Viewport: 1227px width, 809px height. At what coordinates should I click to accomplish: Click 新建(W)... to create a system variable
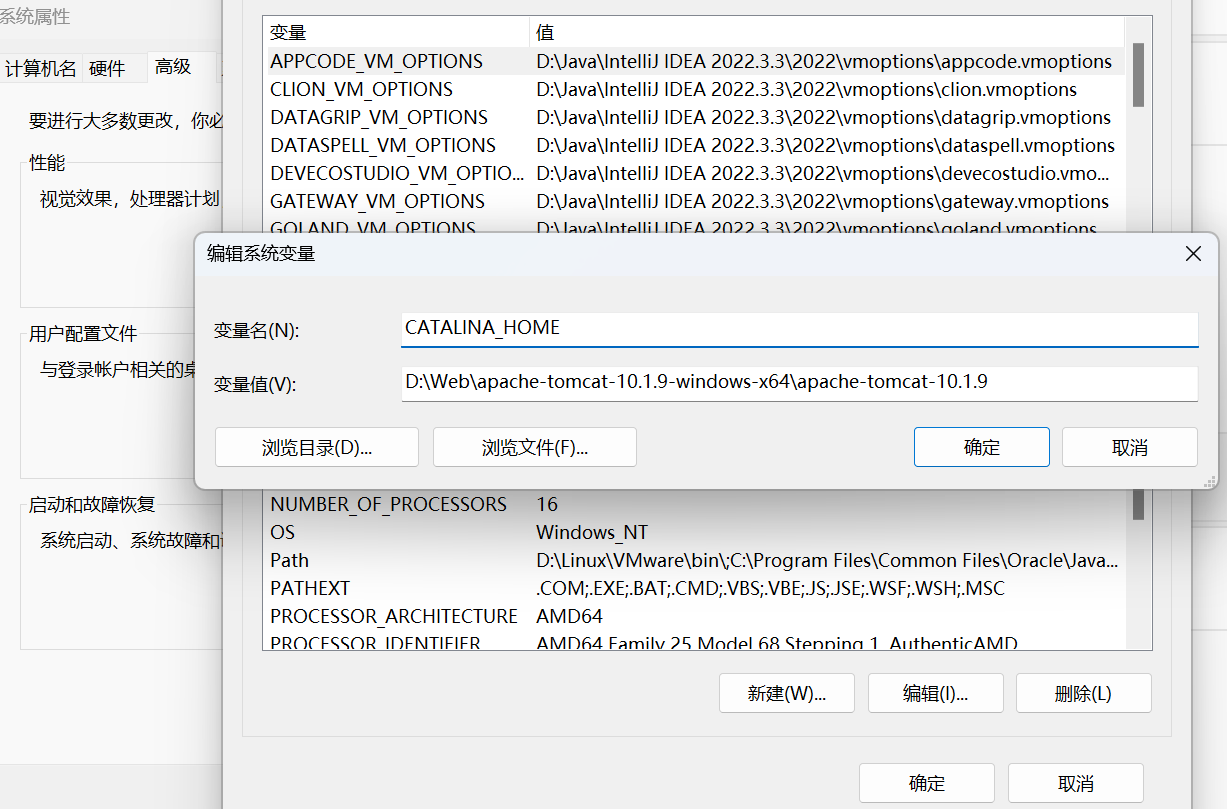787,693
